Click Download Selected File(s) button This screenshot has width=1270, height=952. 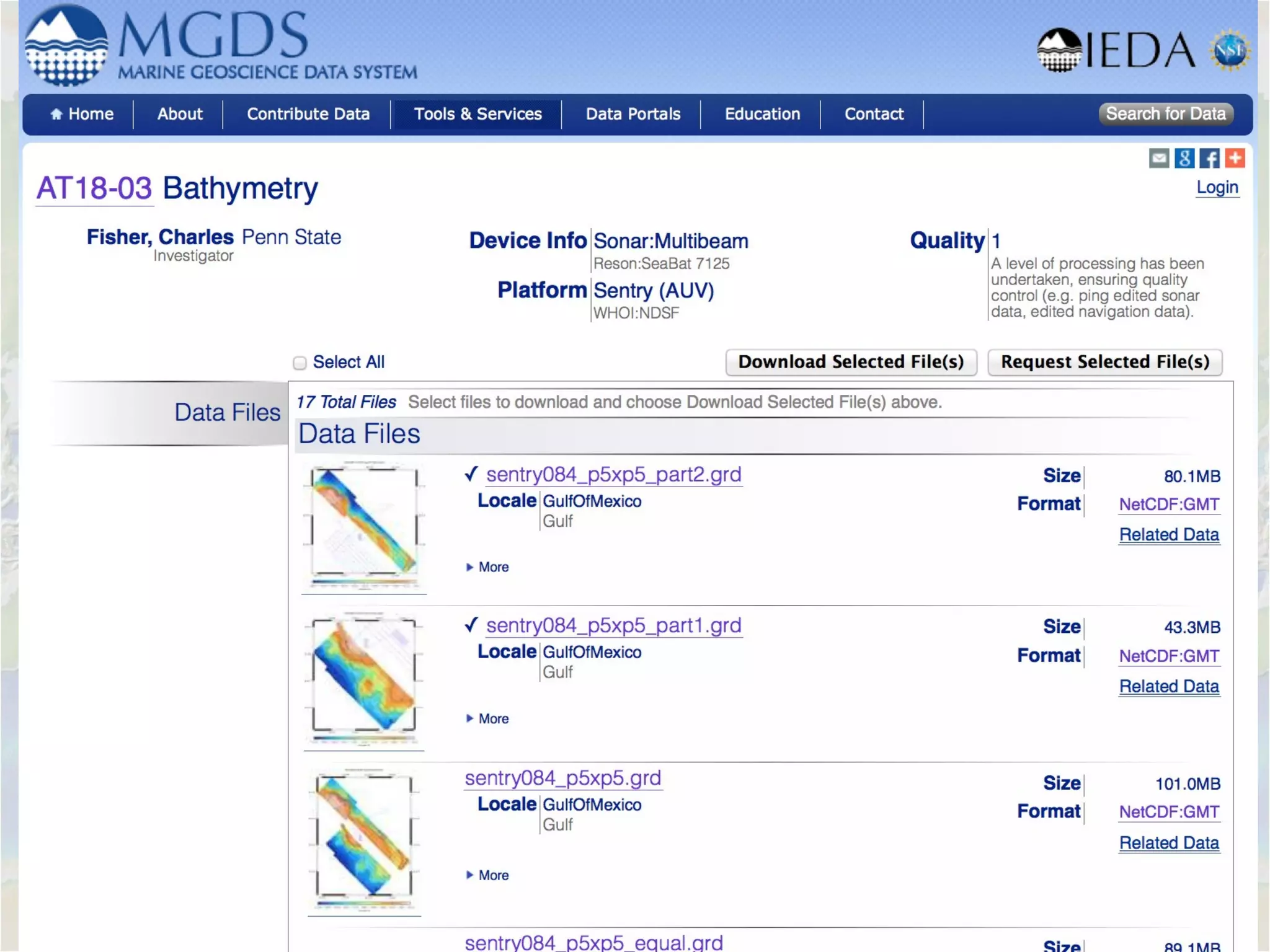point(851,362)
